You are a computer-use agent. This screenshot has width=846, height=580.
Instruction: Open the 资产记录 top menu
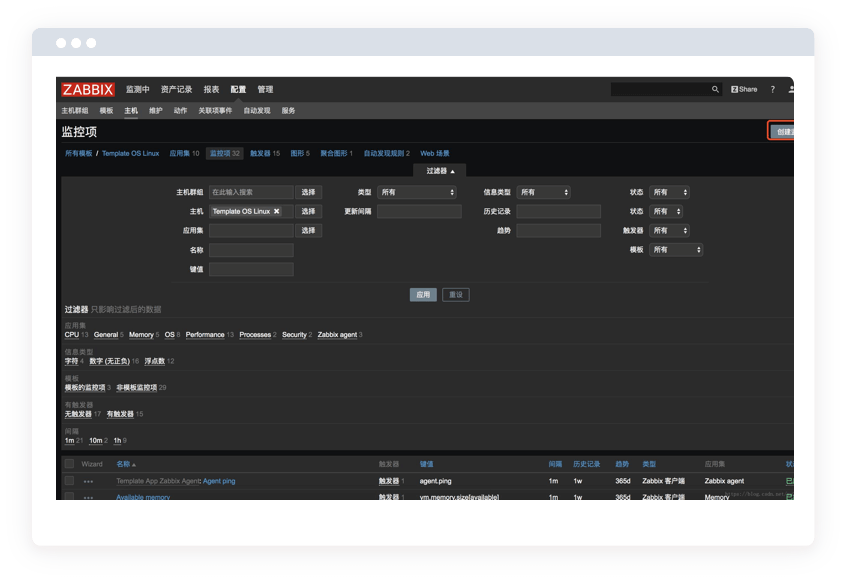(x=176, y=90)
